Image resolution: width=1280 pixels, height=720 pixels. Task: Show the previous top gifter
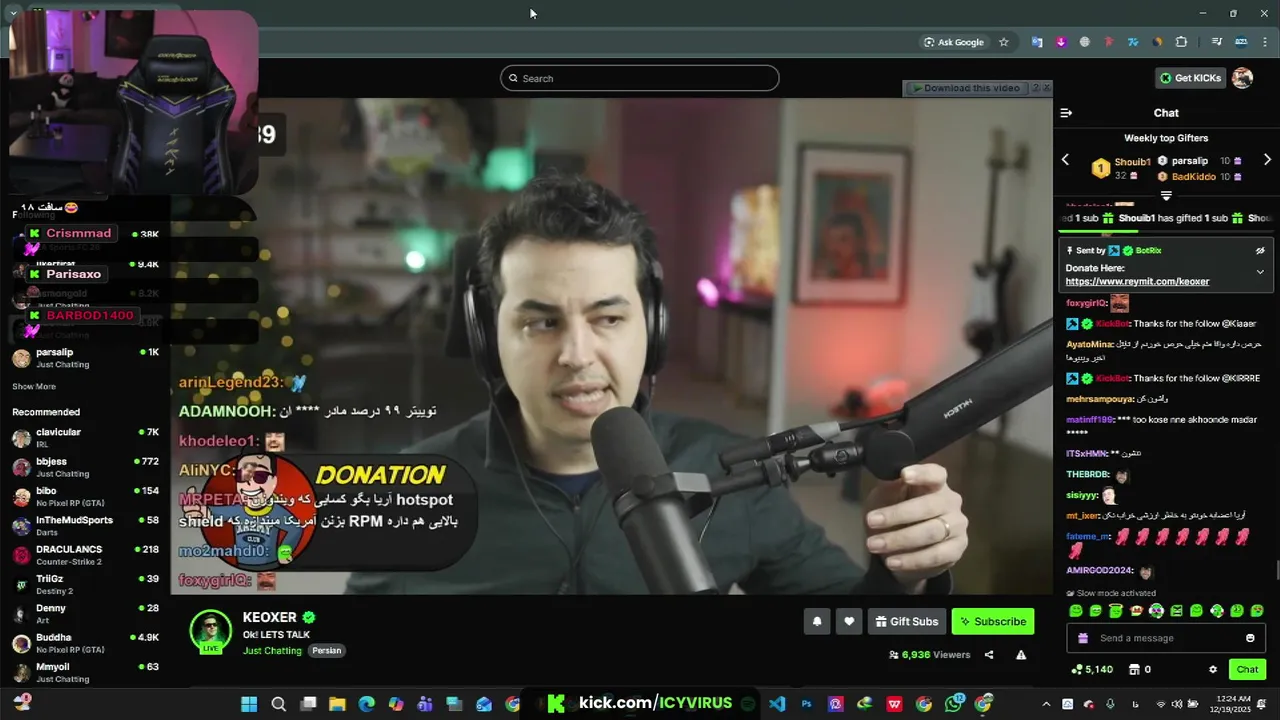(x=1065, y=160)
